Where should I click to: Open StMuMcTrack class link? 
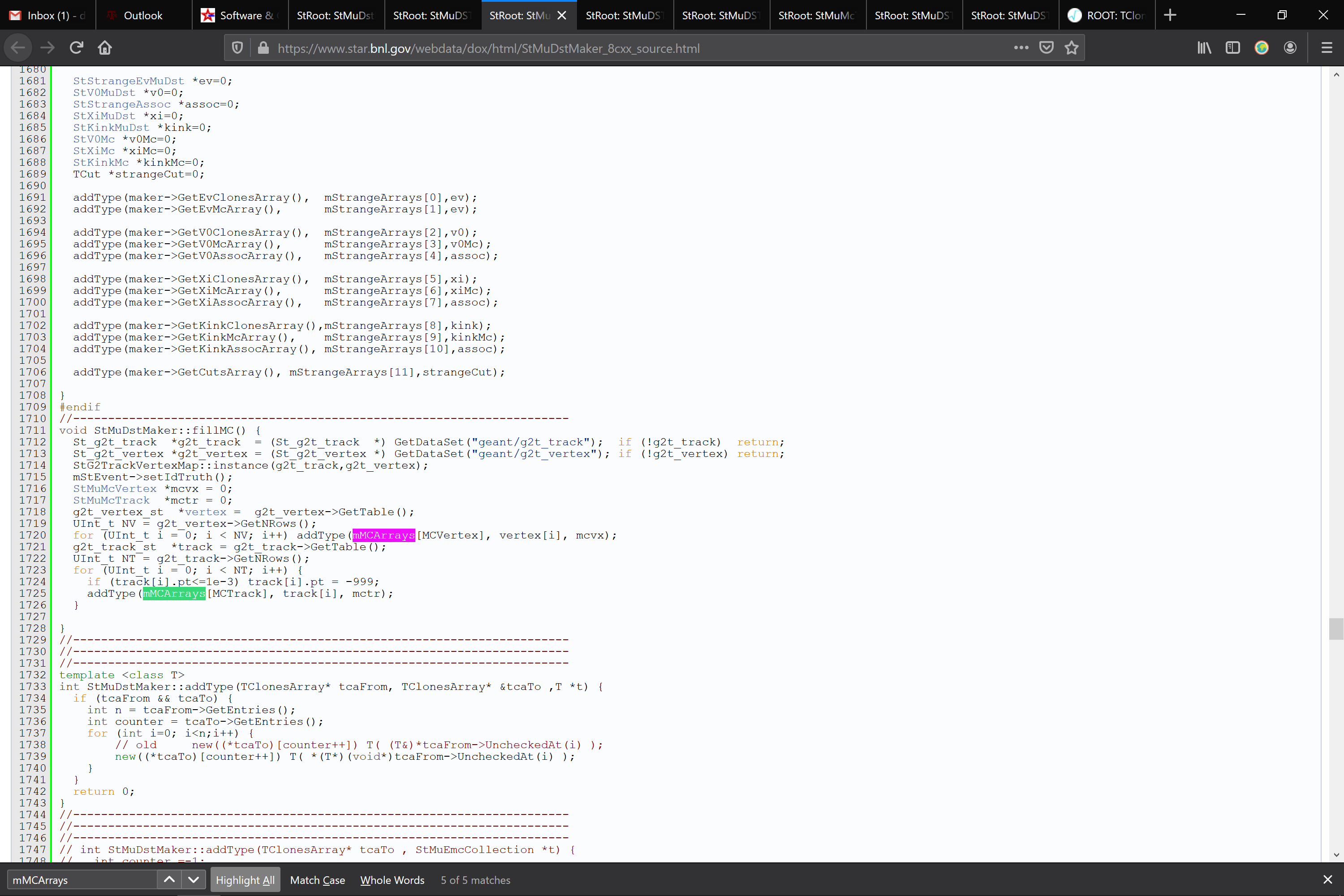[x=111, y=500]
